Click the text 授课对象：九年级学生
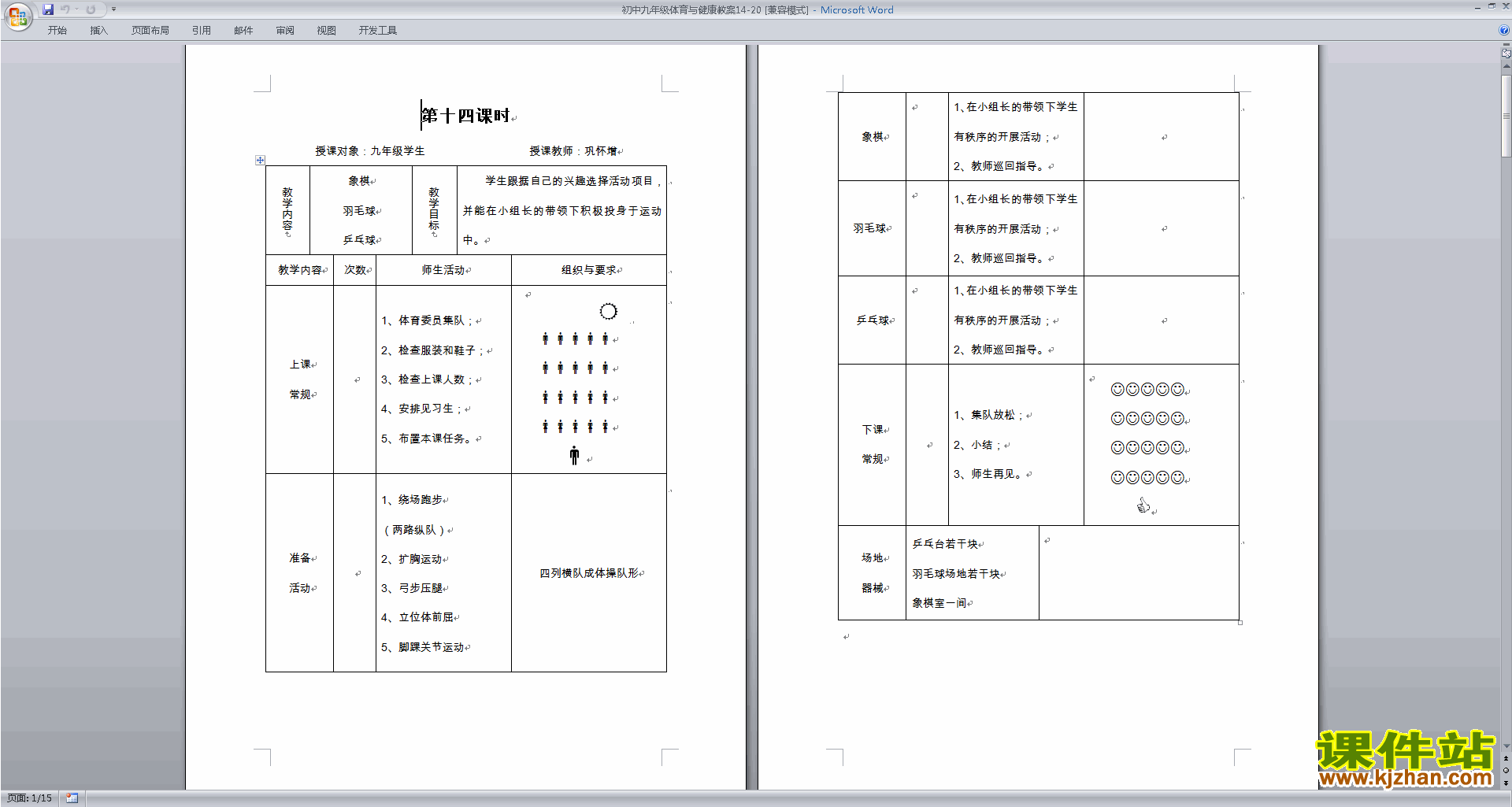Viewport: 1512px width, 807px height. pos(370,151)
